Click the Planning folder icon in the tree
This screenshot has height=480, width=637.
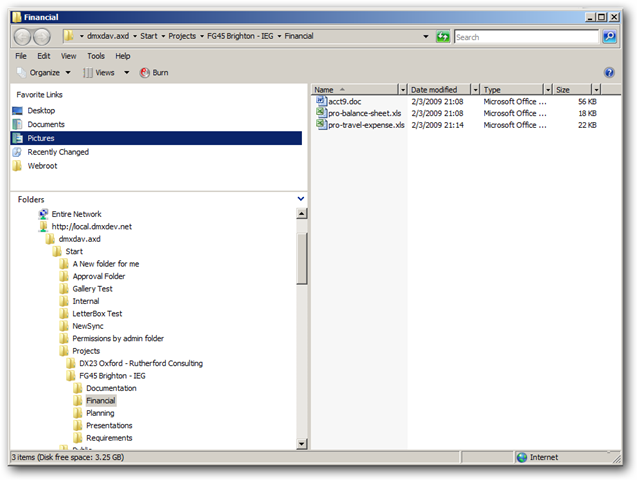(x=78, y=413)
